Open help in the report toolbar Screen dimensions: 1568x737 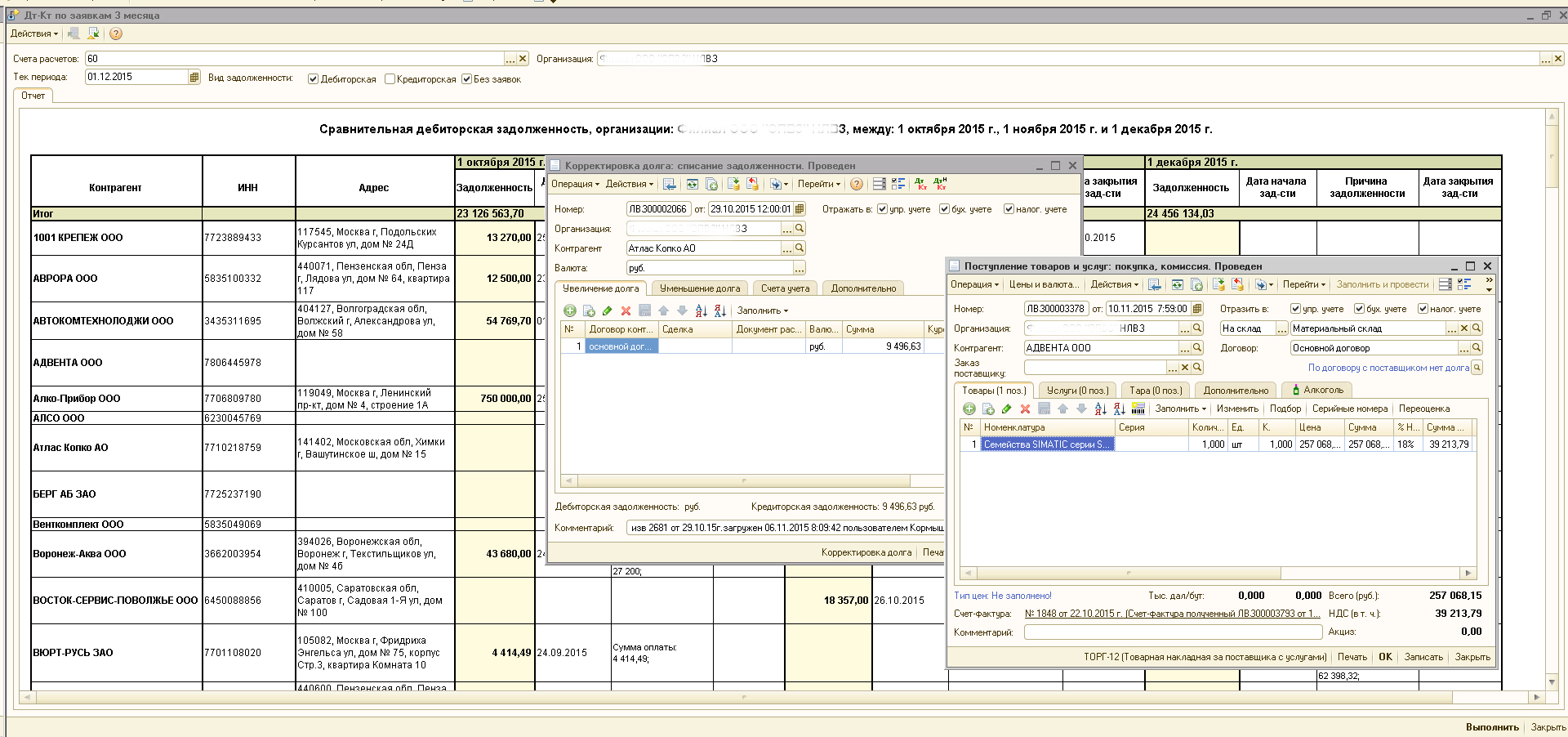pyautogui.click(x=116, y=33)
